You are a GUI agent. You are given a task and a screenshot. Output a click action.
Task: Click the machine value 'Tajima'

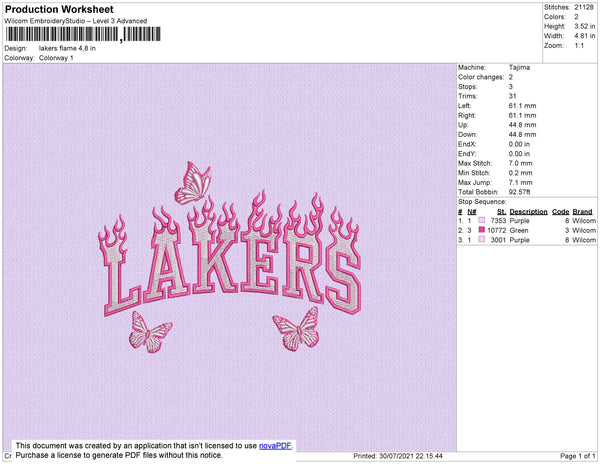519,67
